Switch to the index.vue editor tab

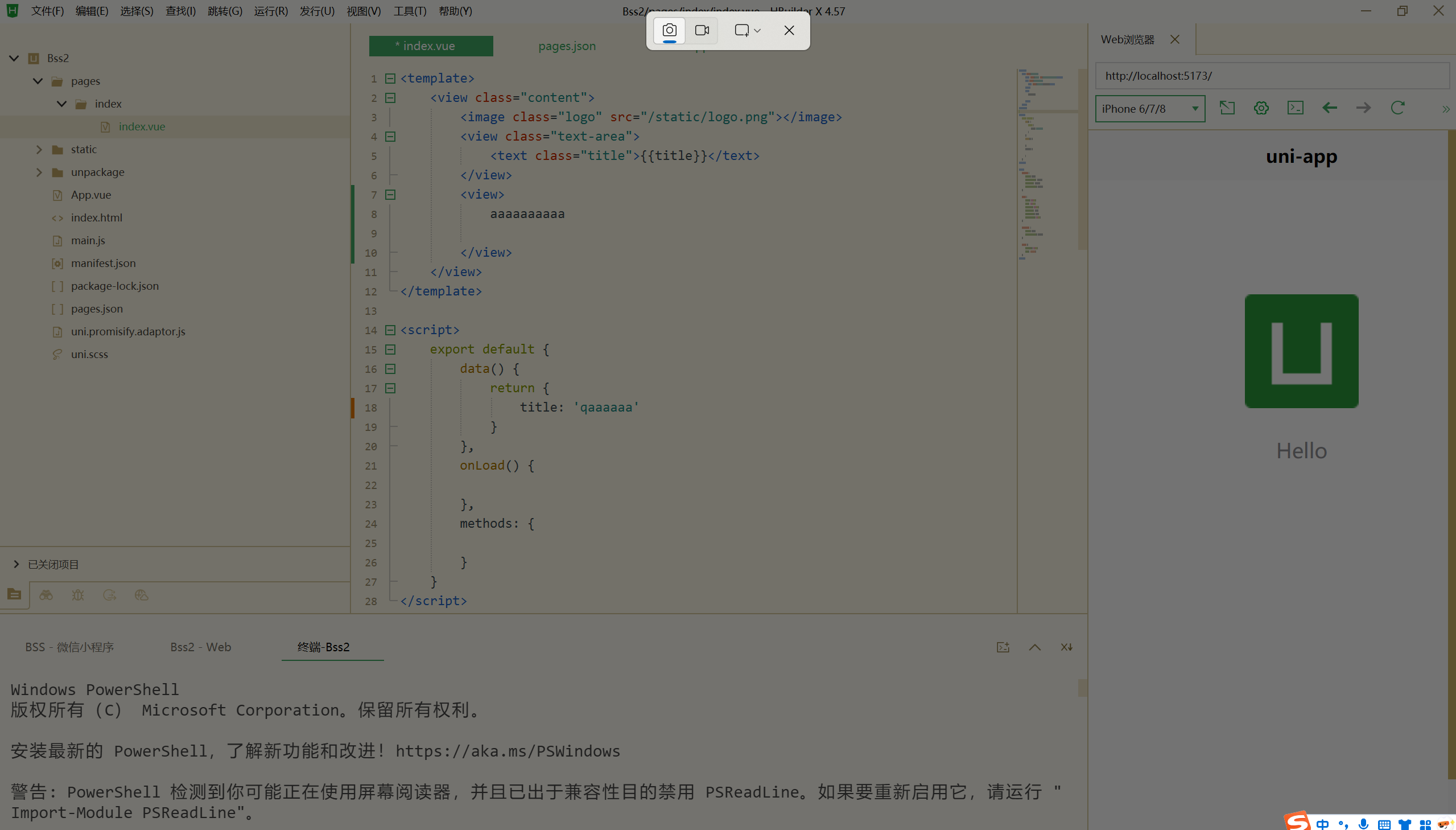click(x=431, y=46)
